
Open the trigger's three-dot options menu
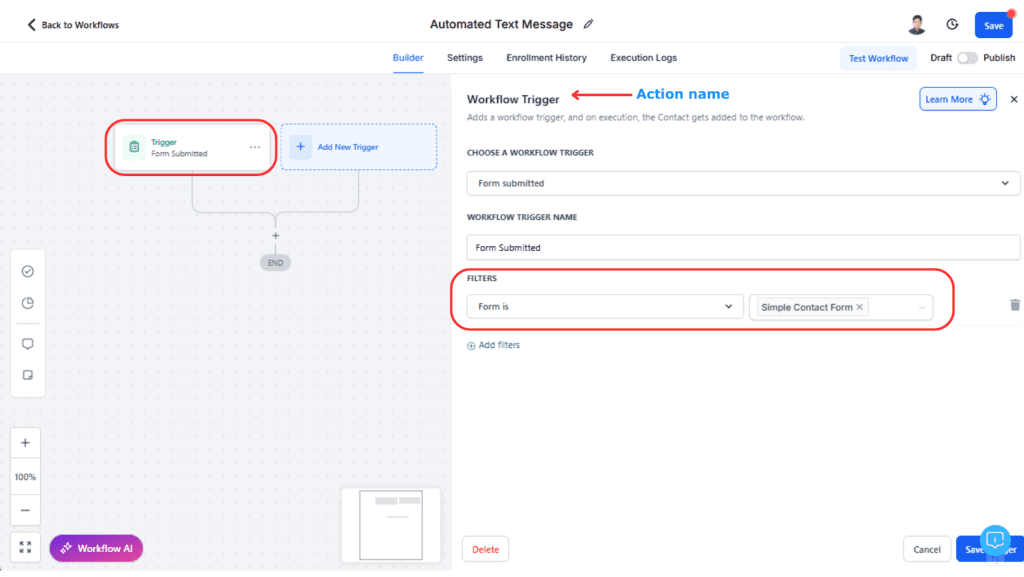(255, 147)
